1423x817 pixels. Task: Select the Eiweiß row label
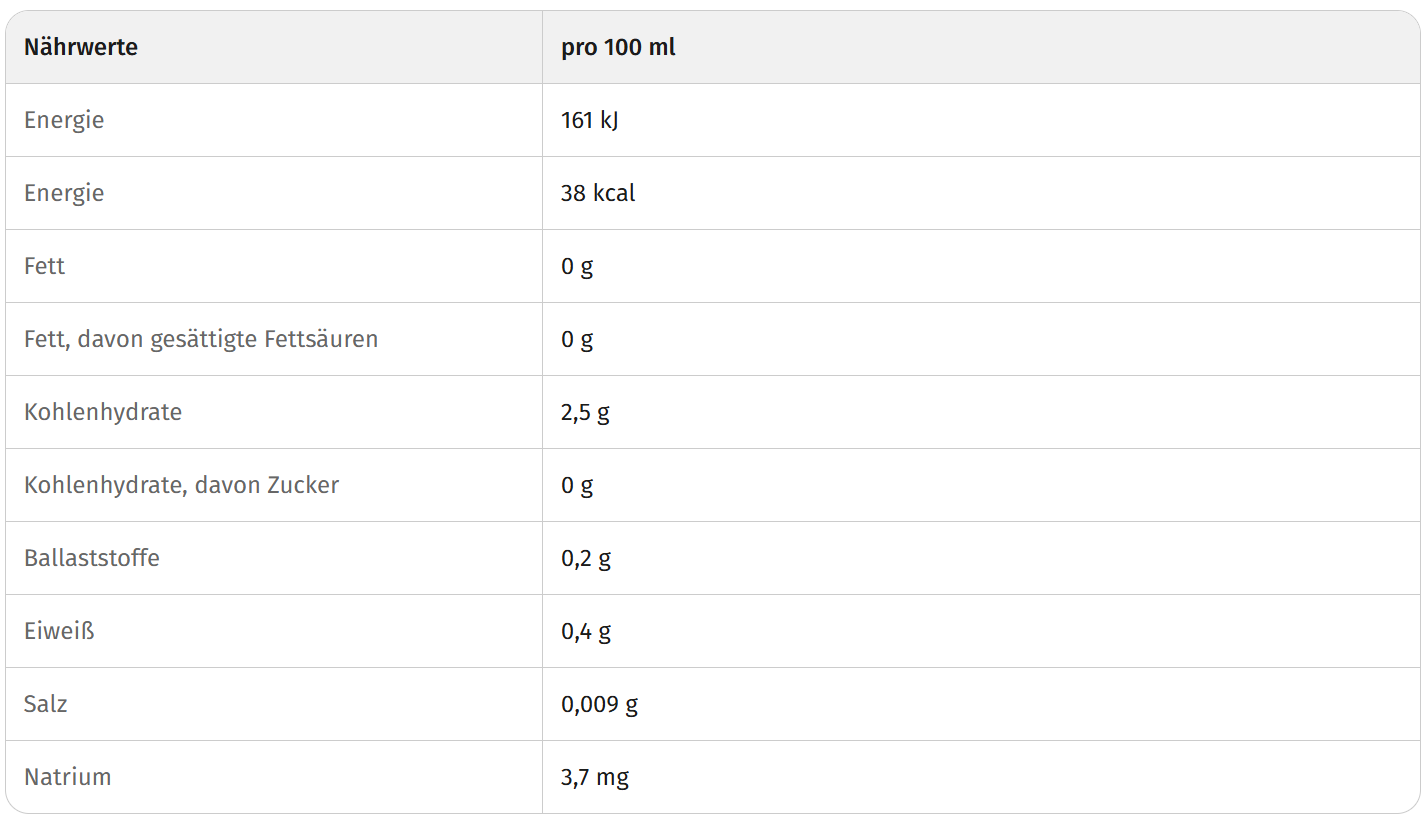(x=59, y=631)
